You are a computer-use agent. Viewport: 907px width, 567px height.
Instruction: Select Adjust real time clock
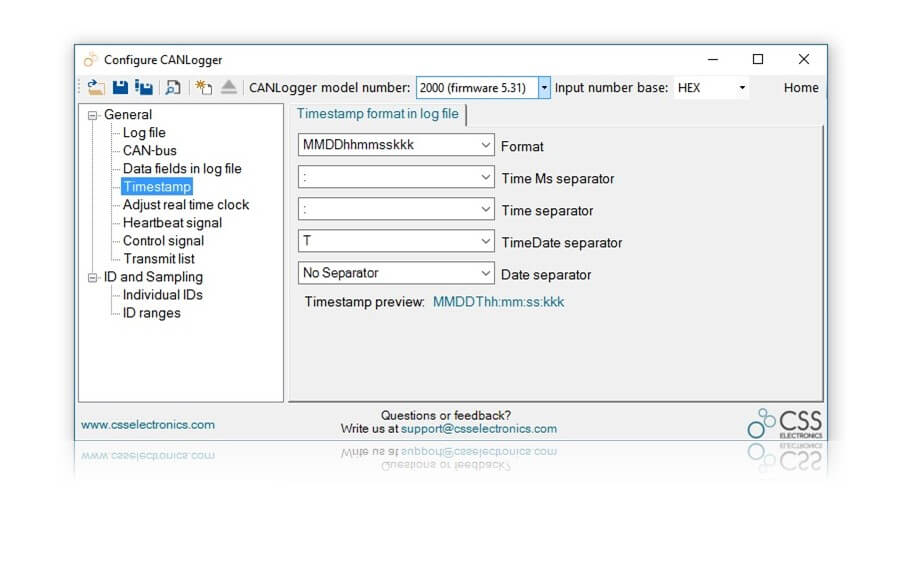186,205
